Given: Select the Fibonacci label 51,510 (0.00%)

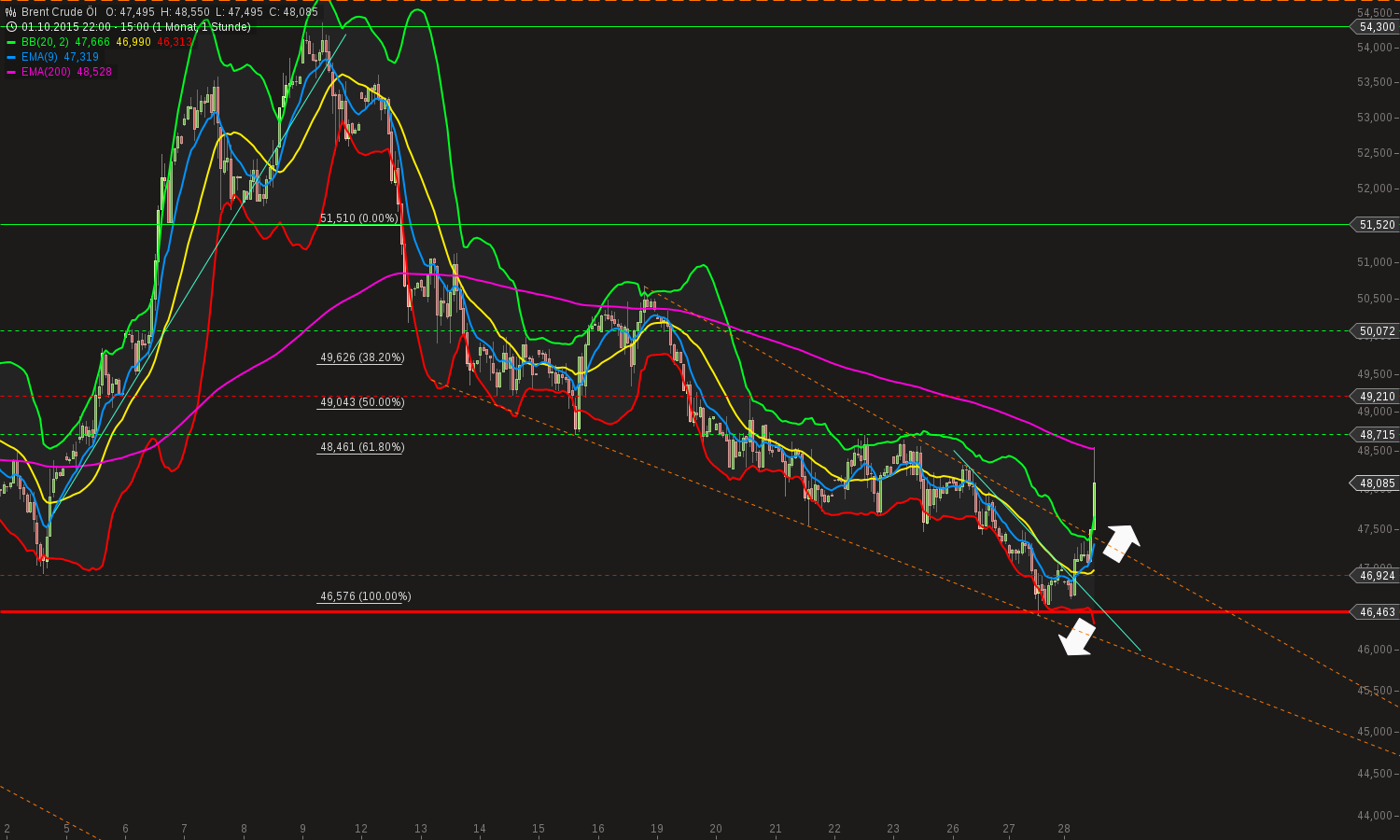Looking at the screenshot, I should point(359,218).
